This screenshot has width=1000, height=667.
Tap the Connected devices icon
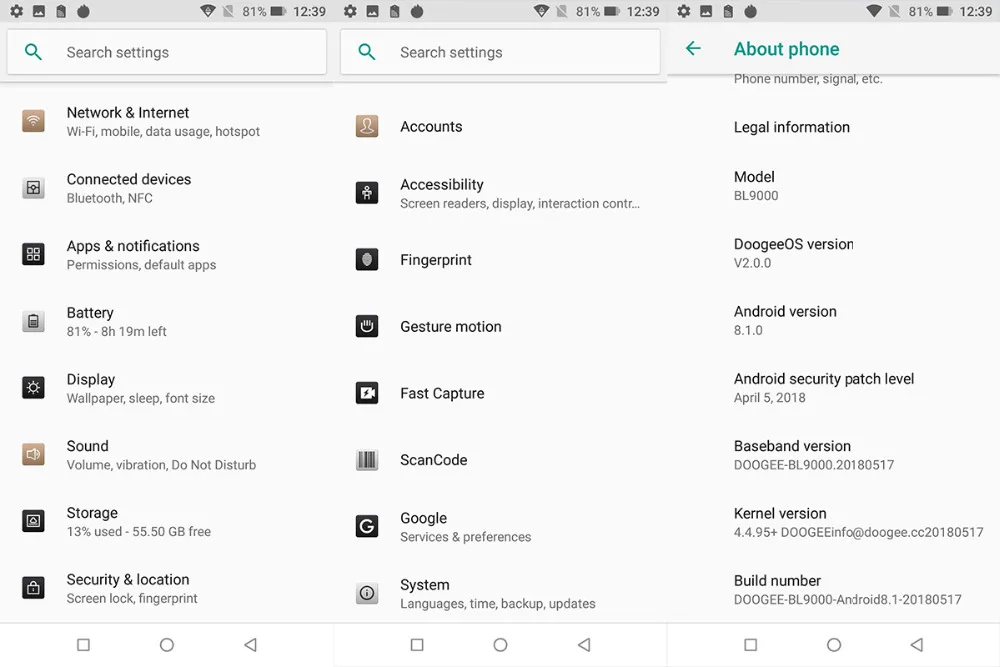[33, 187]
